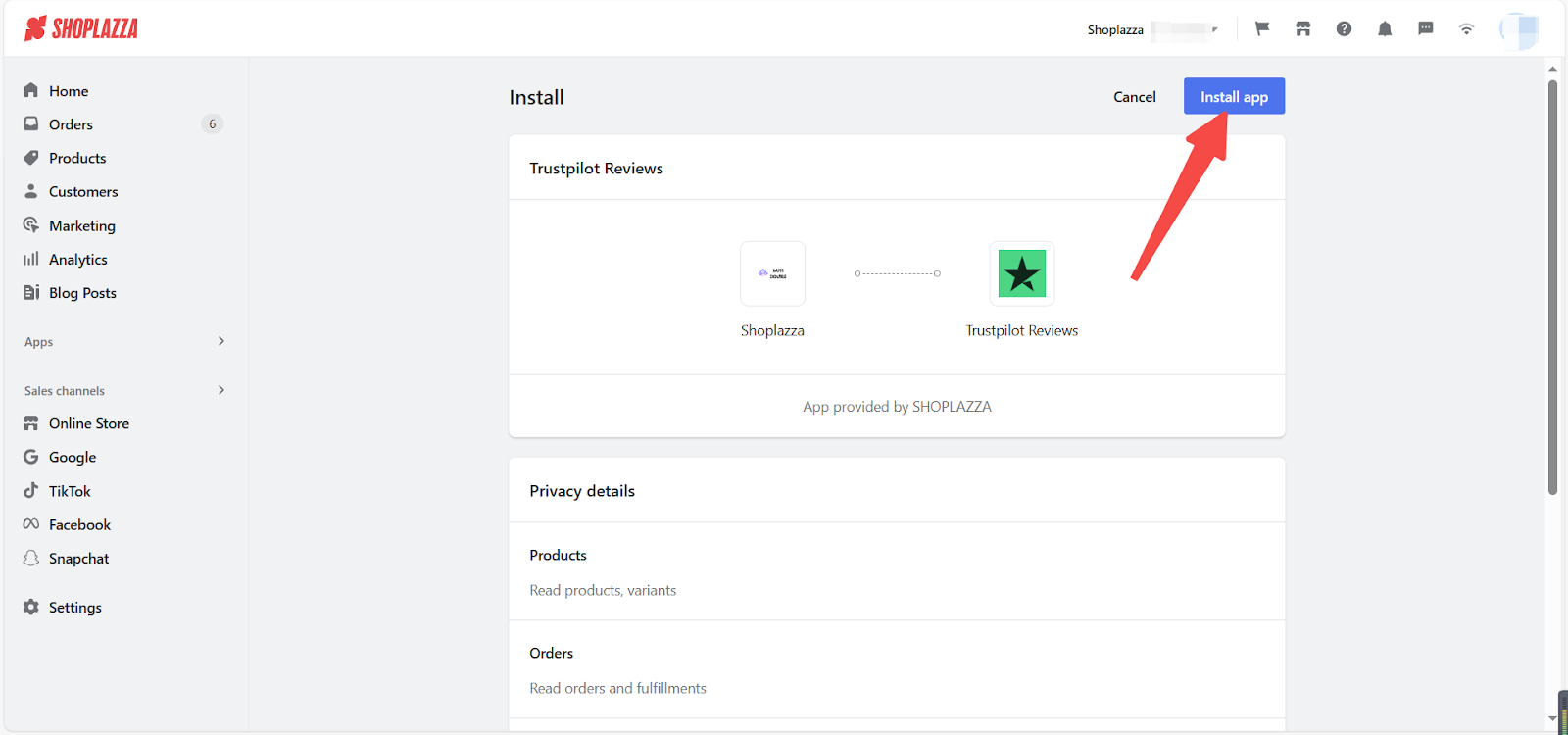Click the Orders count badge 6
The image size is (1568, 735).
coord(213,124)
